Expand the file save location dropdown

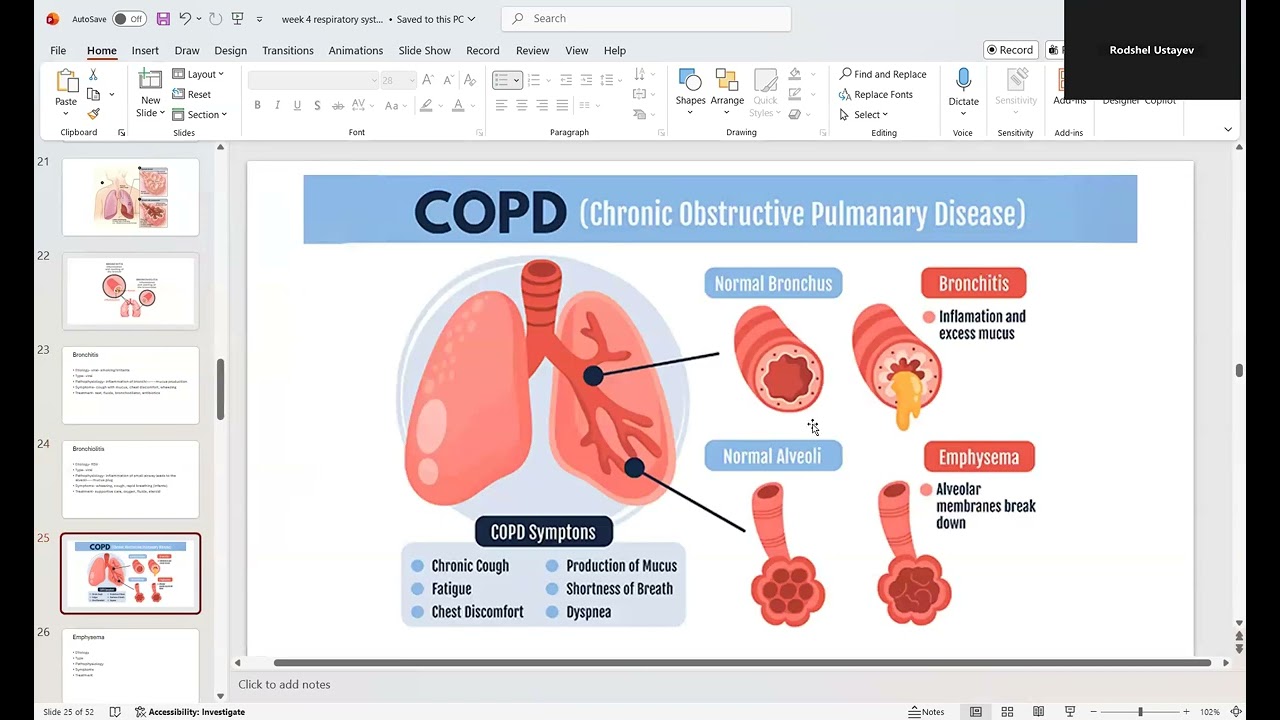(x=471, y=19)
